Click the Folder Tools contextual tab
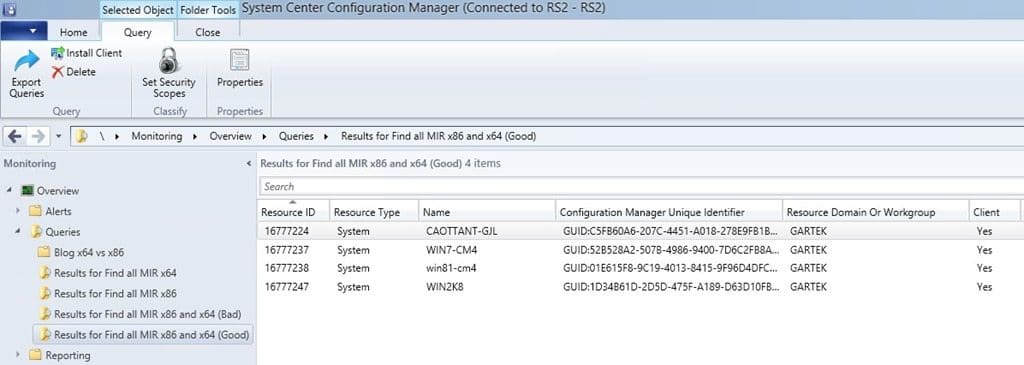 208,10
